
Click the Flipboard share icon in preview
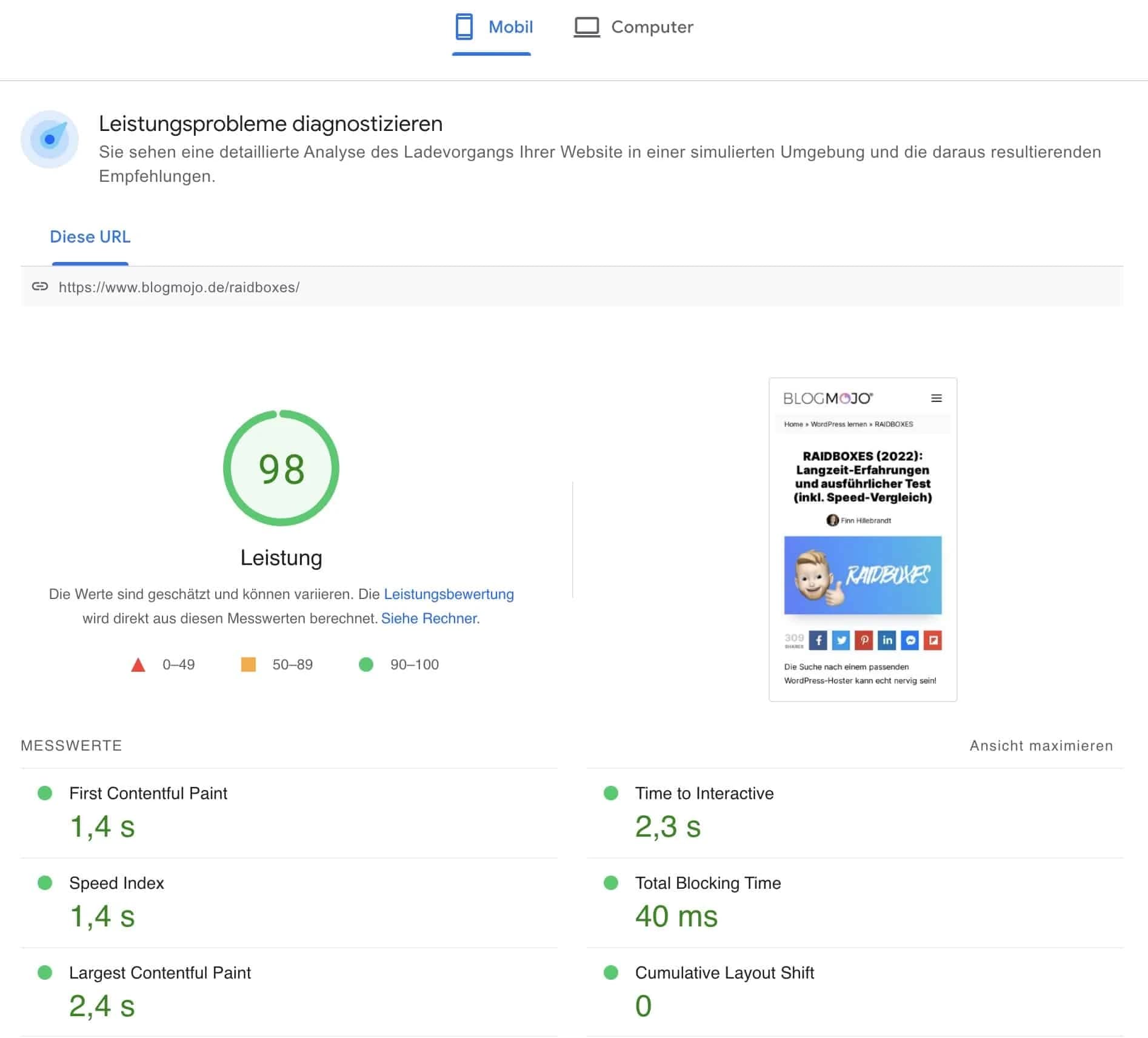(x=933, y=640)
